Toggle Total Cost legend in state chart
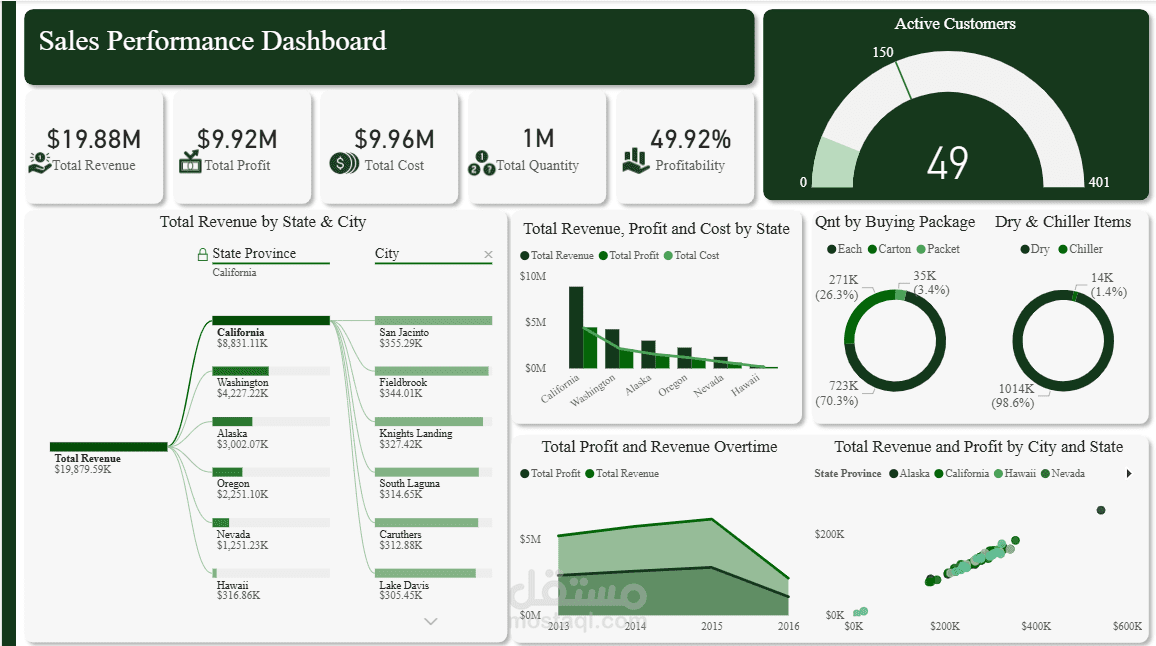Screen dimensions: 1156x646 [x=692, y=255]
